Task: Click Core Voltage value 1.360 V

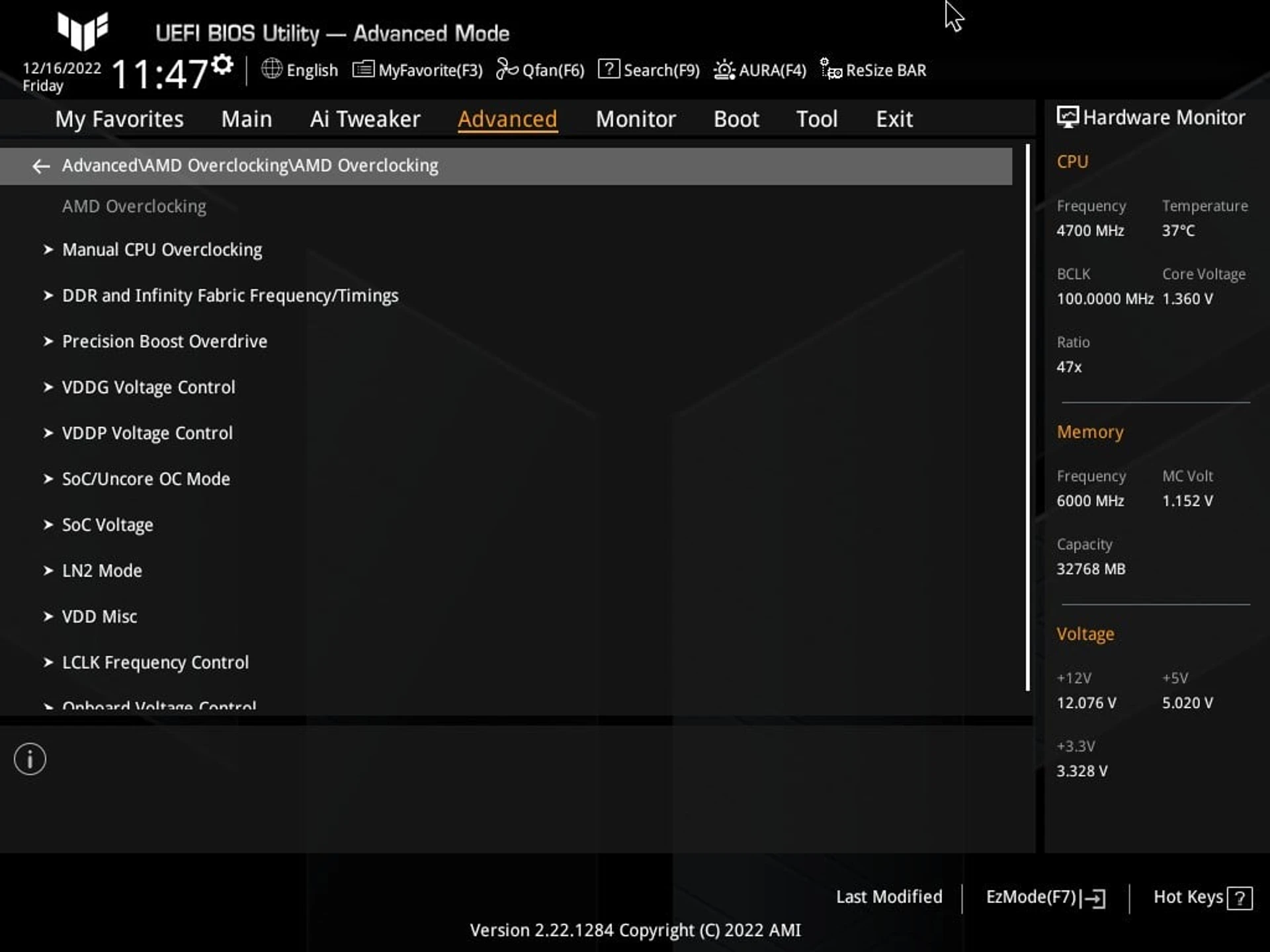Action: point(1187,299)
